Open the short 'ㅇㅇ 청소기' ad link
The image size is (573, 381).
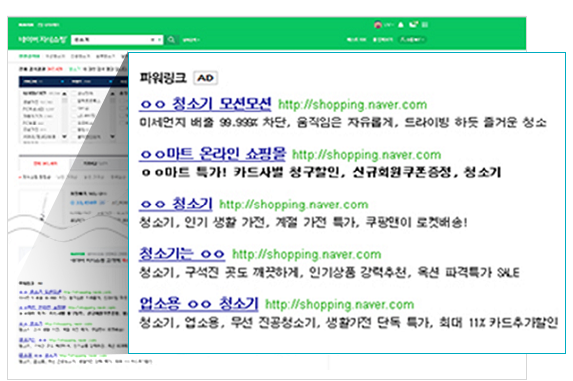point(176,203)
